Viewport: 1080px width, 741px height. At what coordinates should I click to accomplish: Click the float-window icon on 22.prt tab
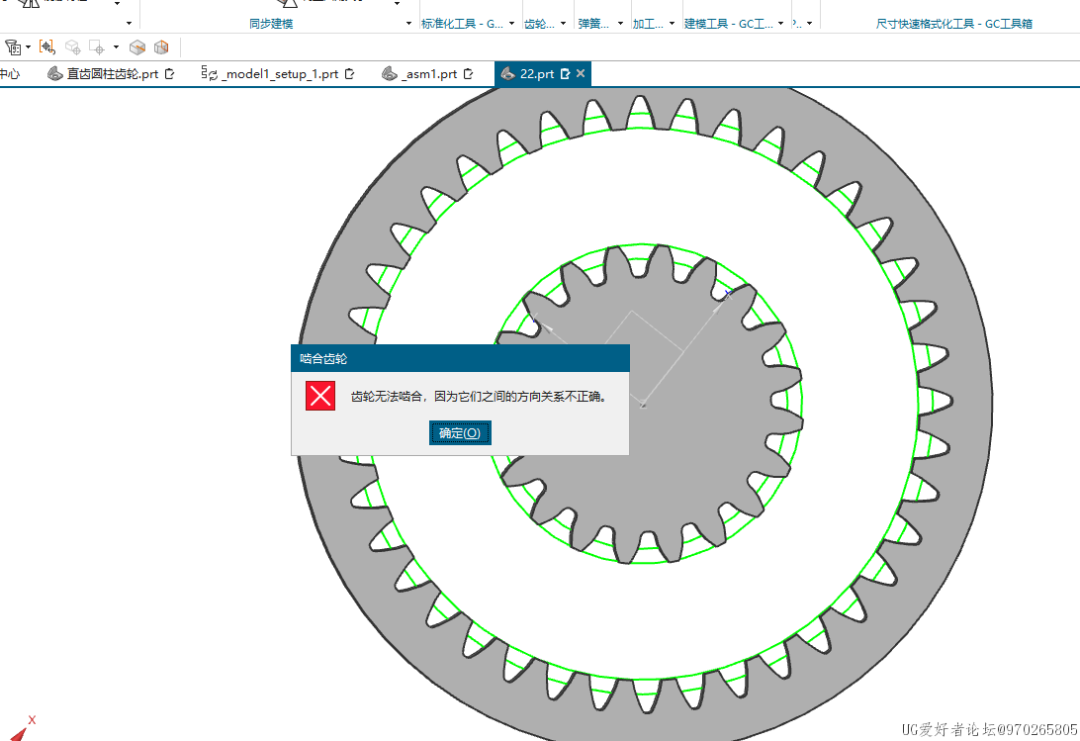565,74
